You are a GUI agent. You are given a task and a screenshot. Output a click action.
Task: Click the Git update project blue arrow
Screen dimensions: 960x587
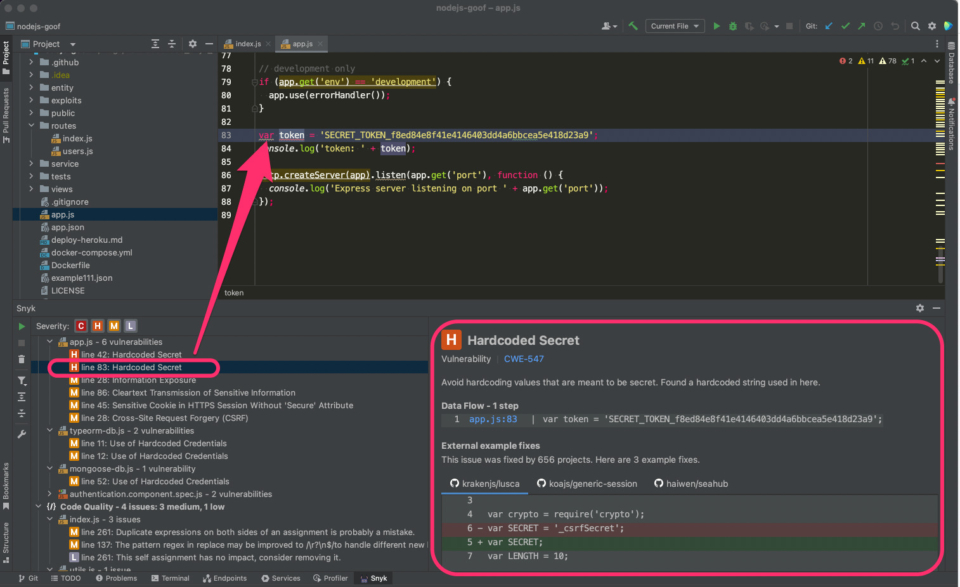[829, 26]
